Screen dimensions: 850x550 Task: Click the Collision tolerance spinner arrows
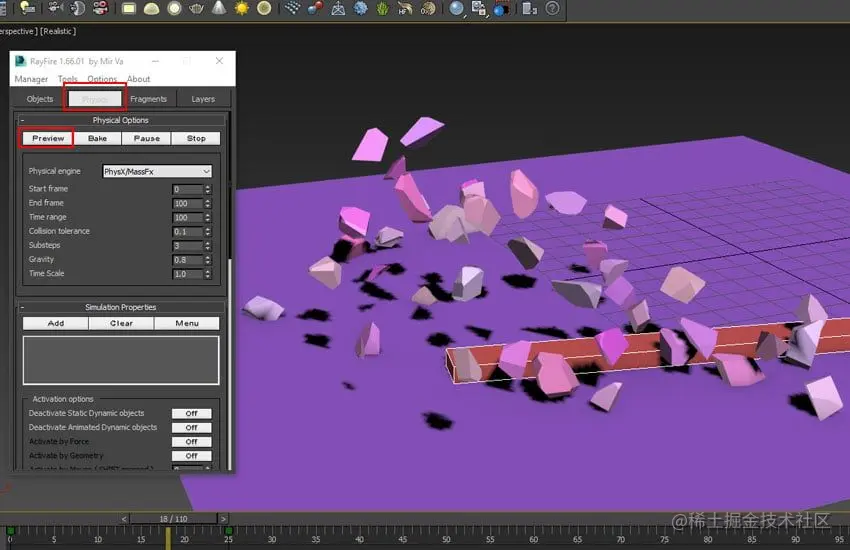point(208,231)
